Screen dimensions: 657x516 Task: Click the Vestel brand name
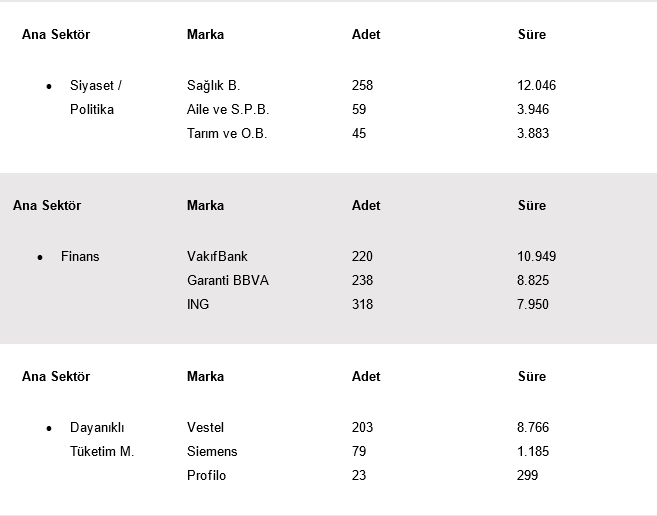(x=205, y=428)
